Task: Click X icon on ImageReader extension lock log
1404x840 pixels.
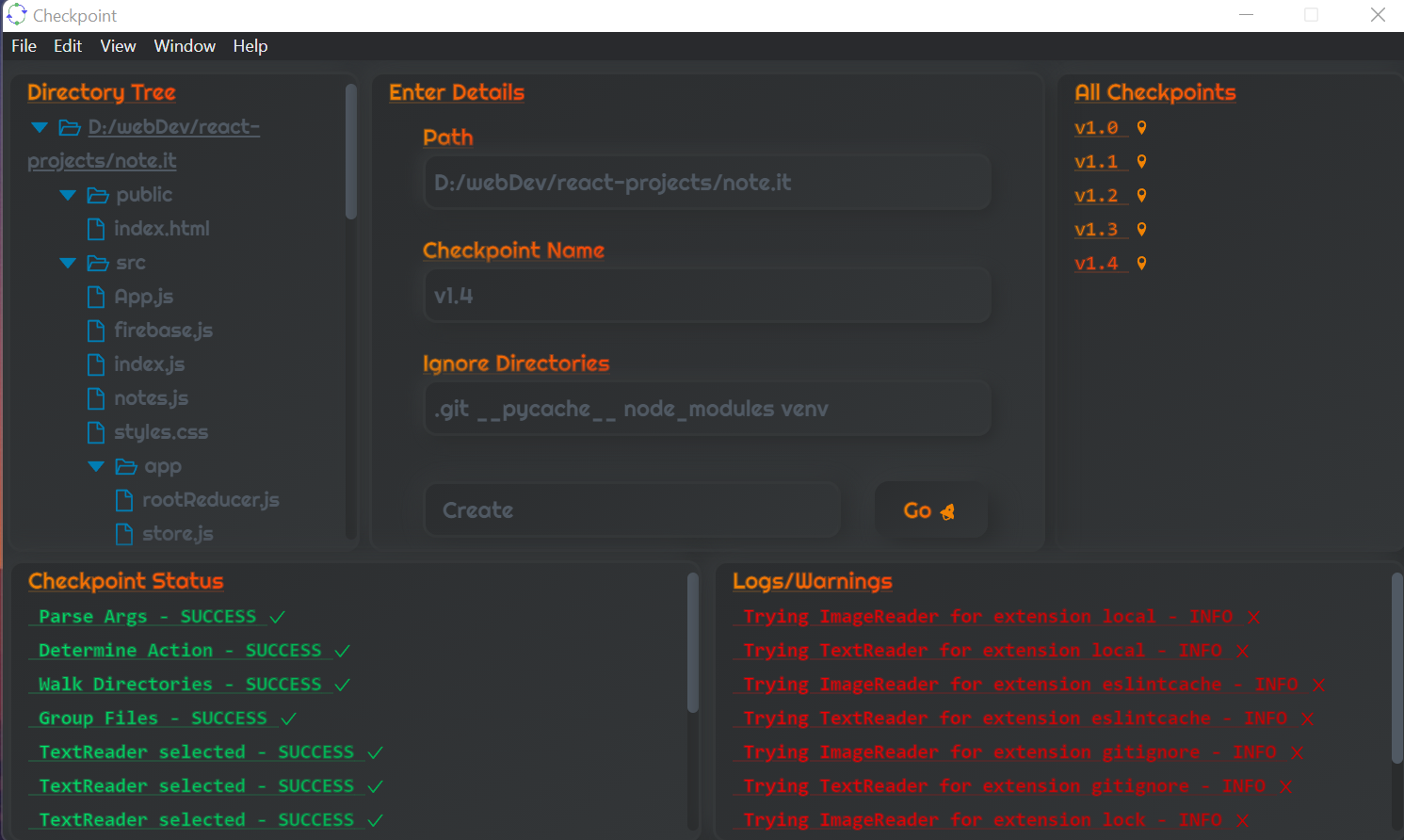Action: click(x=1242, y=821)
